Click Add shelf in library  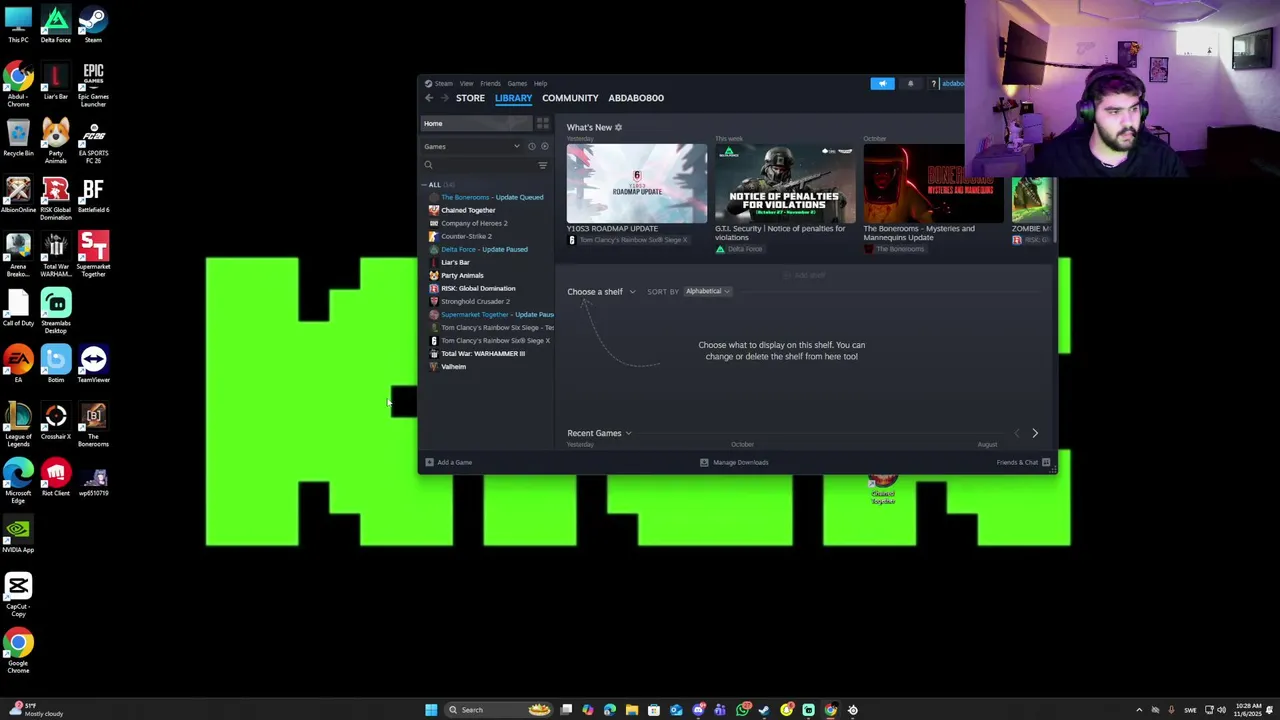[805, 275]
